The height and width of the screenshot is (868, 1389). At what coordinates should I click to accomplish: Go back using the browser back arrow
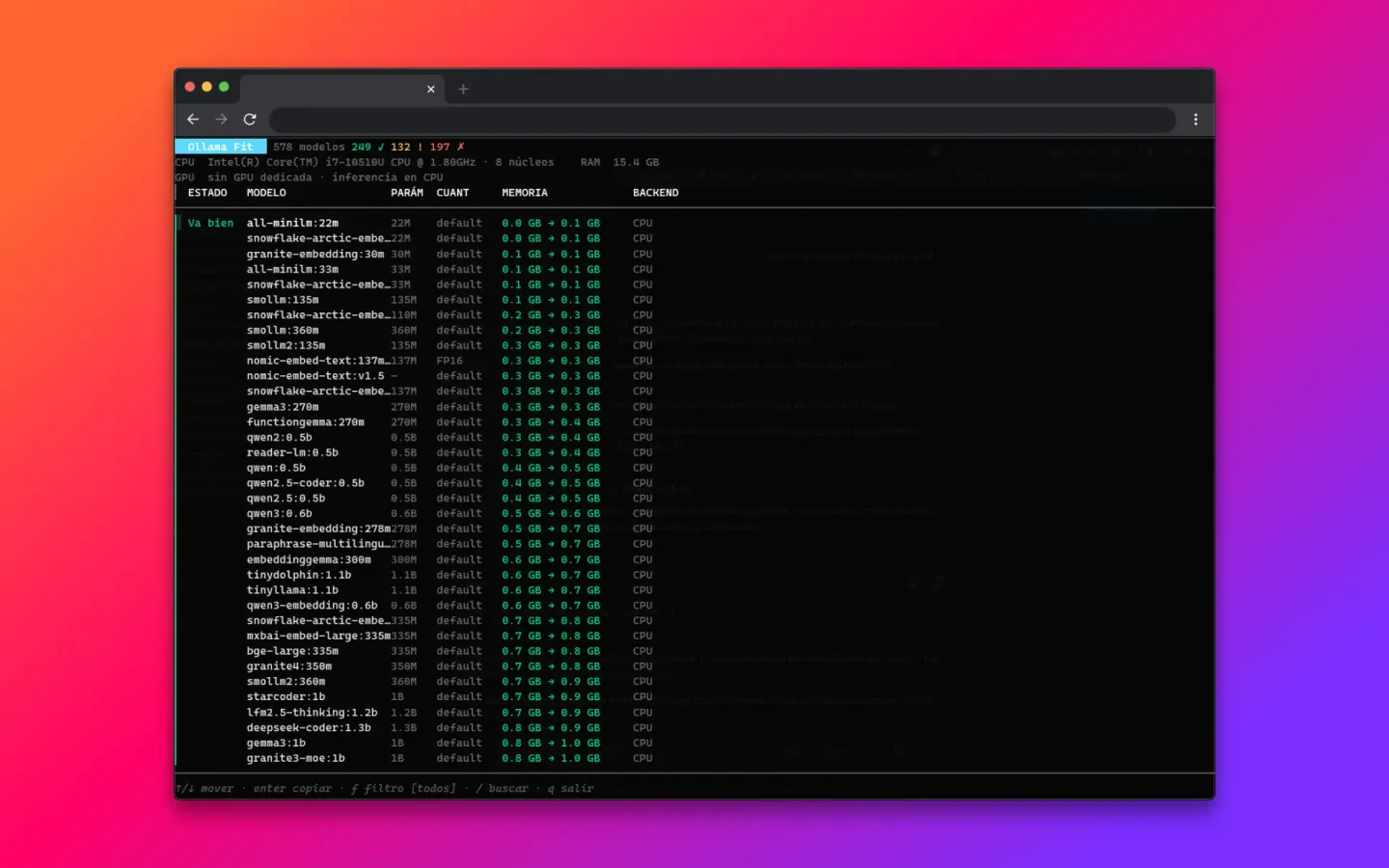[193, 119]
